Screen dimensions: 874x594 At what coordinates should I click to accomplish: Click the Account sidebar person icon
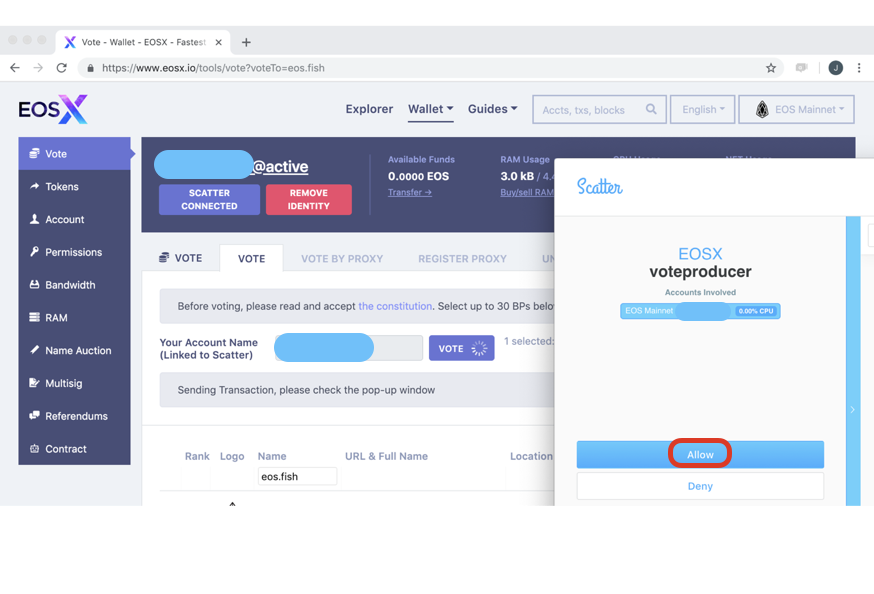[x=35, y=219]
